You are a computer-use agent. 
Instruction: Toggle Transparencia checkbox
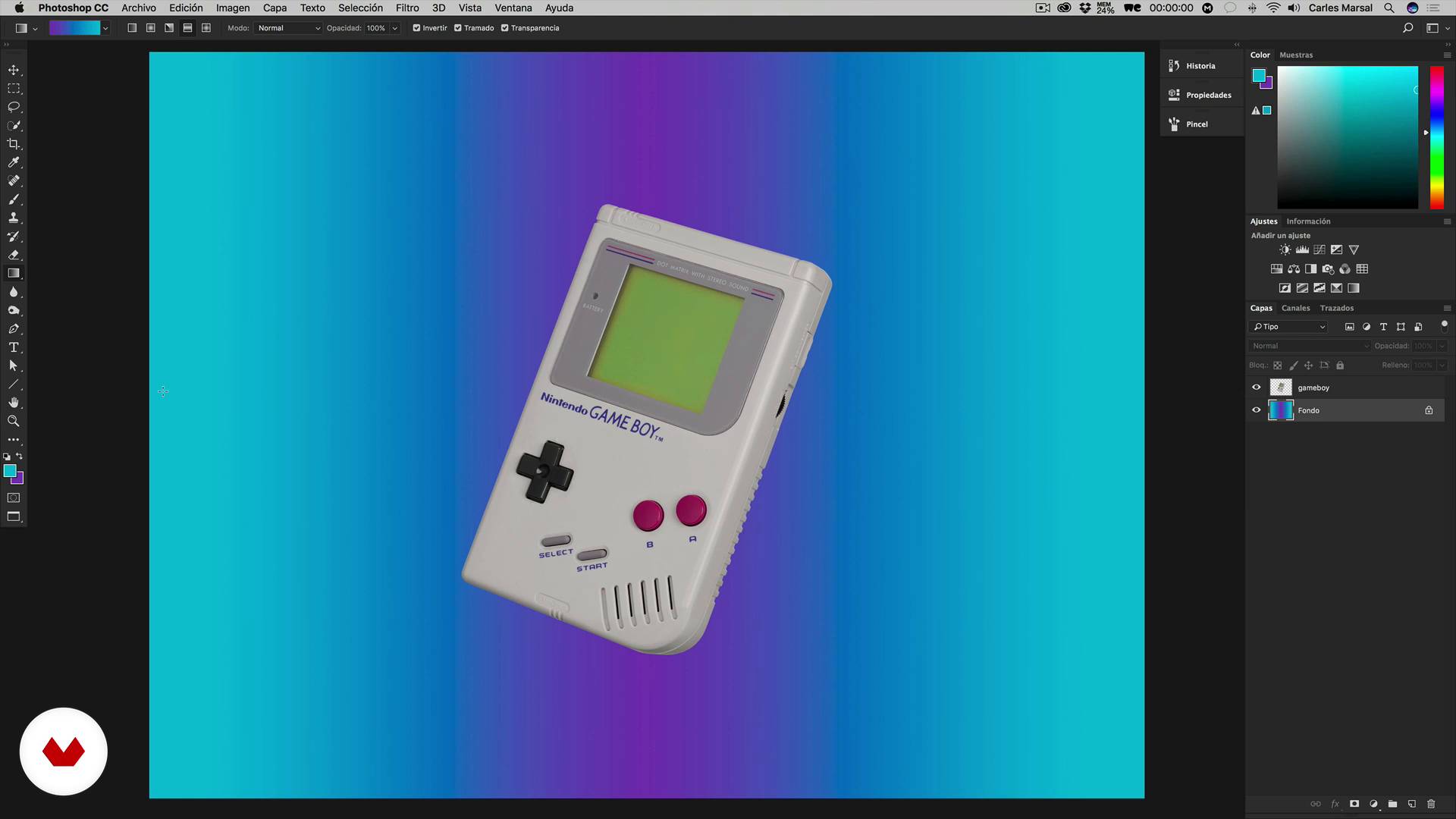505,28
